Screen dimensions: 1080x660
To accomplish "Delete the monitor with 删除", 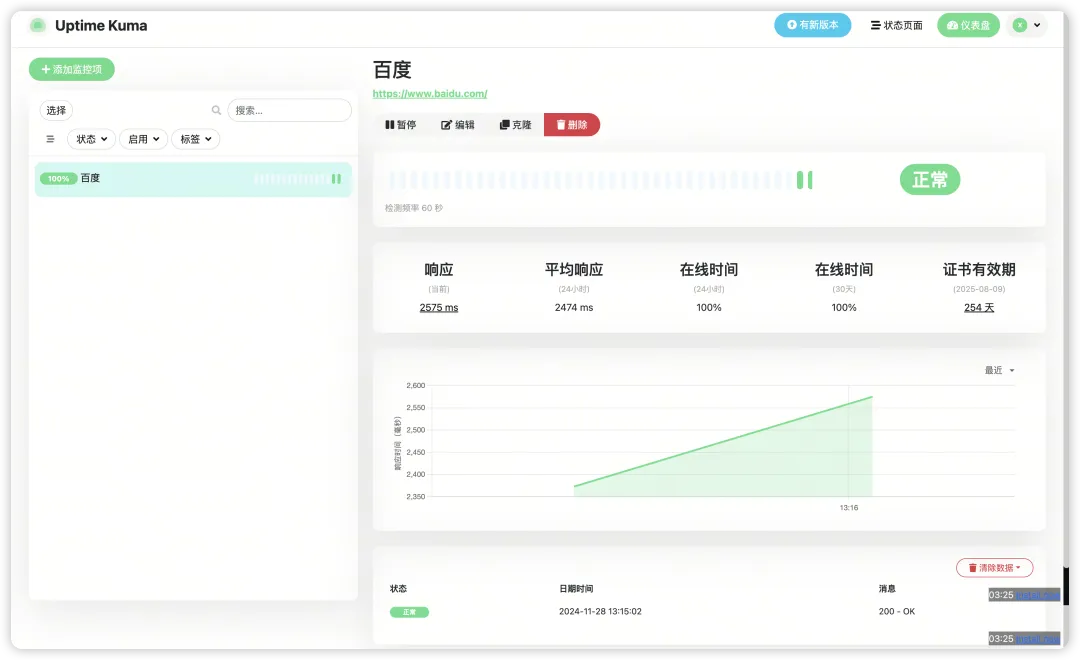I will (572, 125).
